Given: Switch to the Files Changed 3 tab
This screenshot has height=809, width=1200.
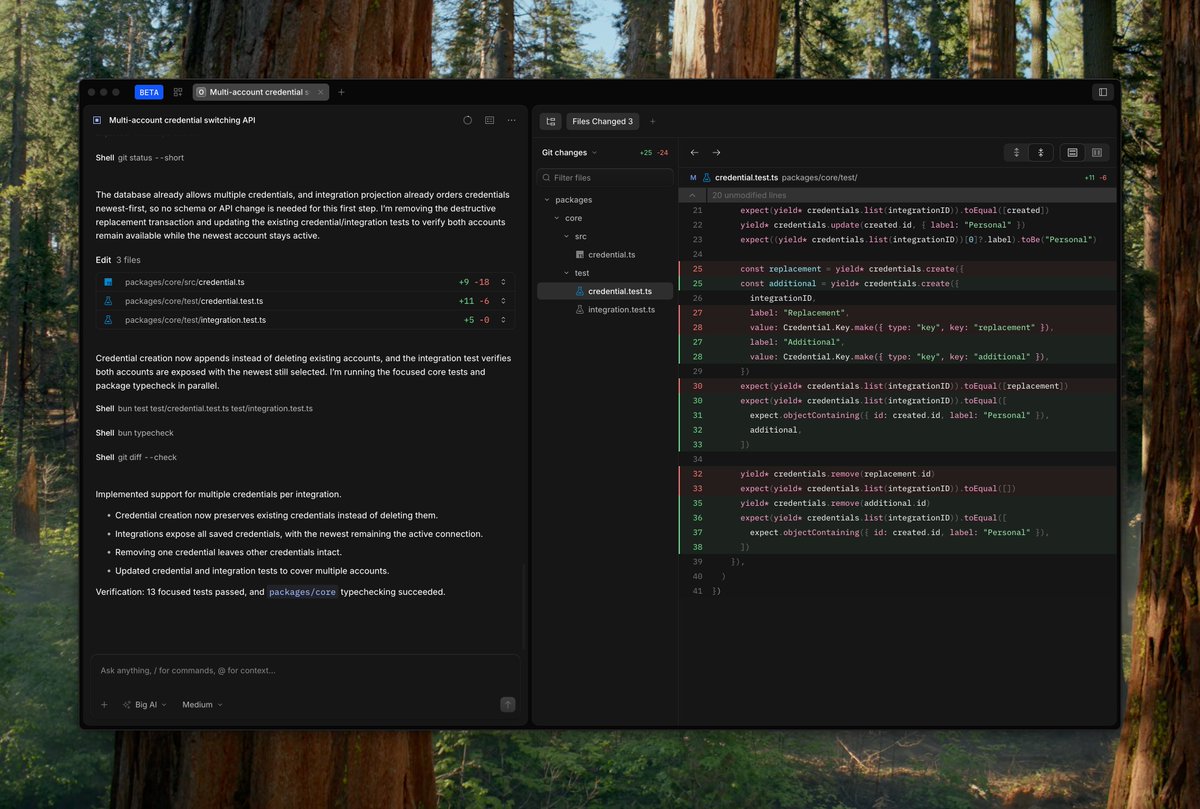Looking at the screenshot, I should [x=602, y=121].
